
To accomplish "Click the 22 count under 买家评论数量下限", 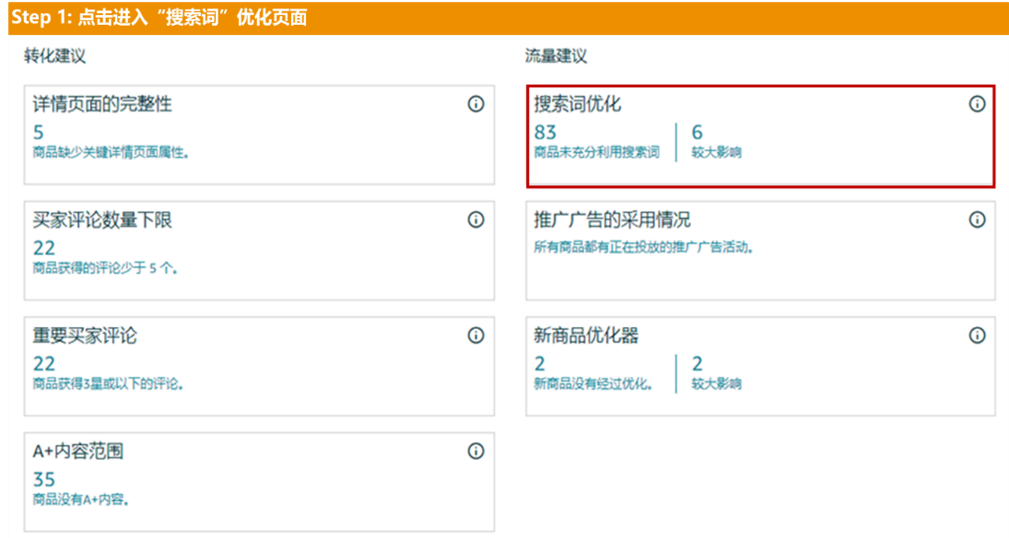I will (x=44, y=248).
